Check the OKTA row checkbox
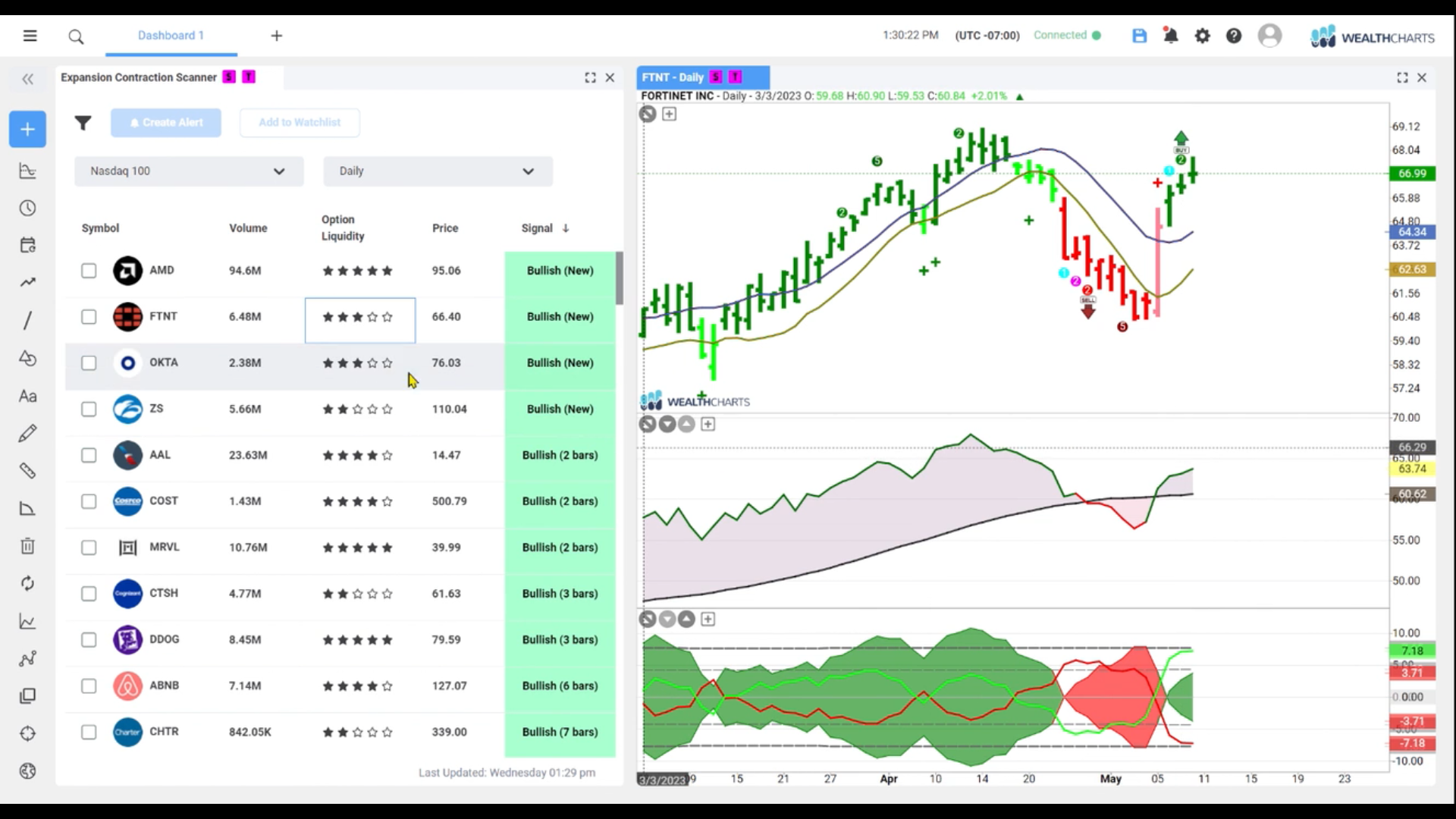Viewport: 1456px width, 819px height. click(x=89, y=363)
